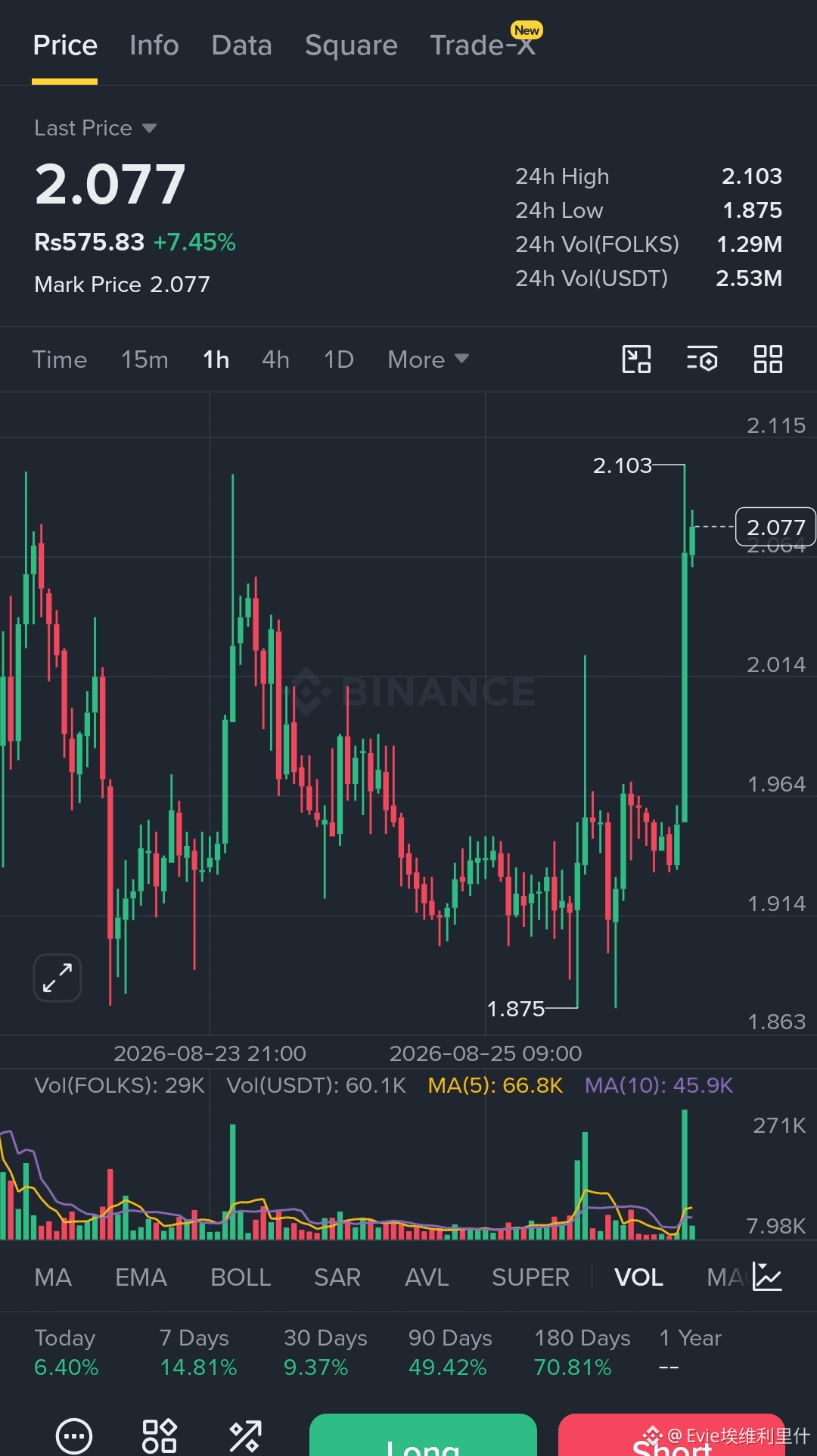Tap the Vol(USDT): 60.1K label
This screenshot has width=817, height=1456.
click(316, 1085)
